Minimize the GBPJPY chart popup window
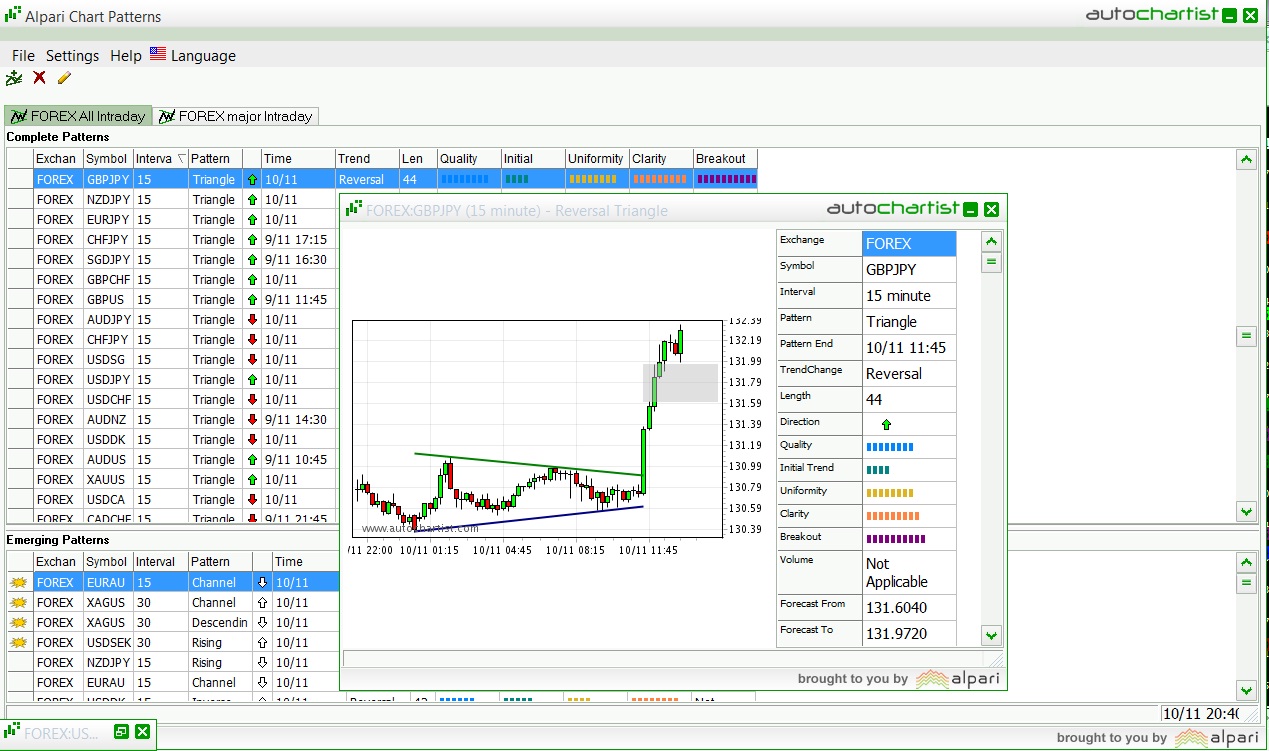Image resolution: width=1269 pixels, height=751 pixels. tap(969, 209)
